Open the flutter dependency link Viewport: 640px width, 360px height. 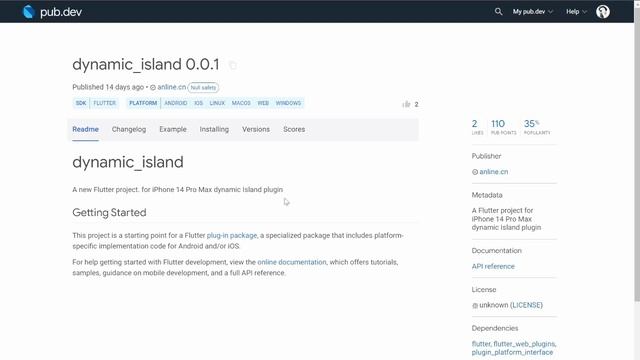481,344
